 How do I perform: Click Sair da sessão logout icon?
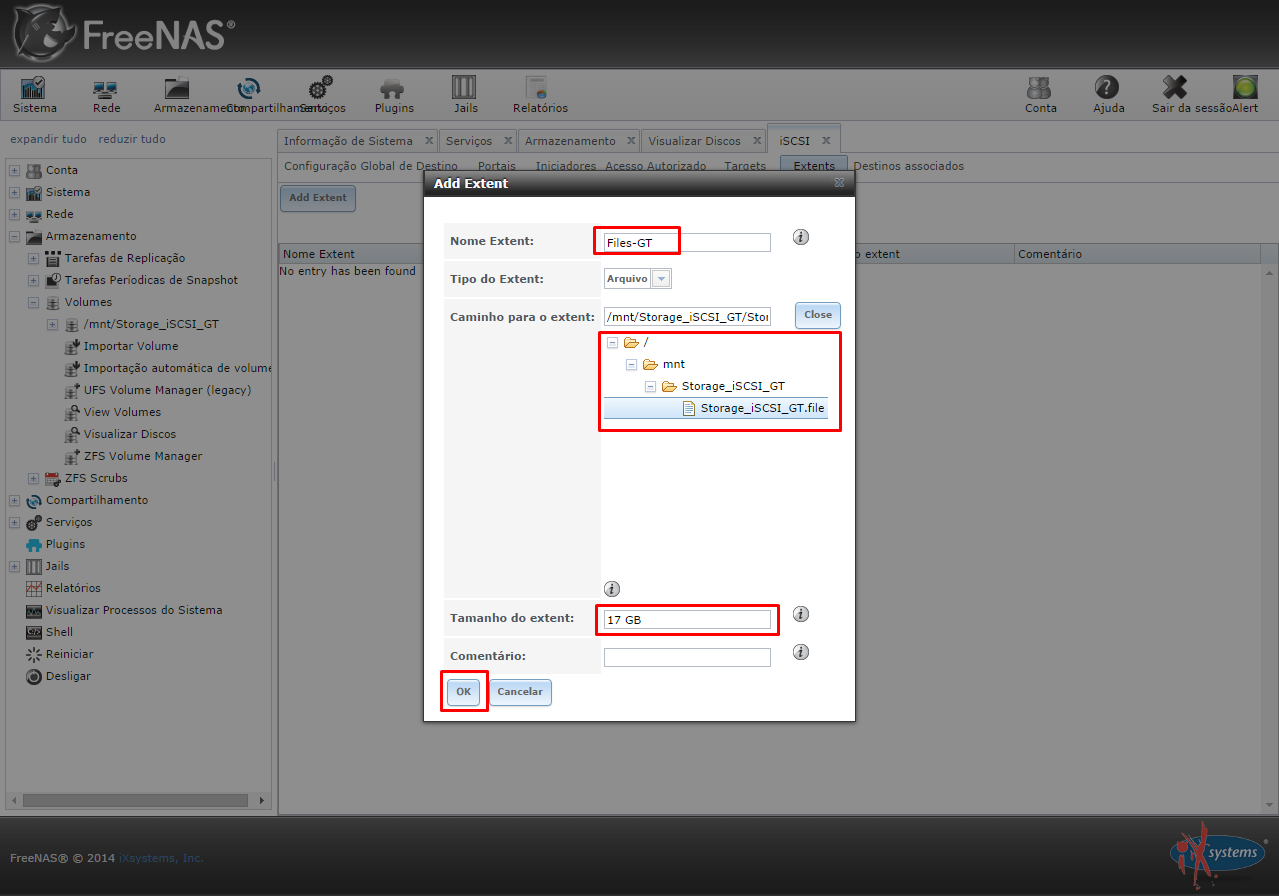pos(1175,88)
